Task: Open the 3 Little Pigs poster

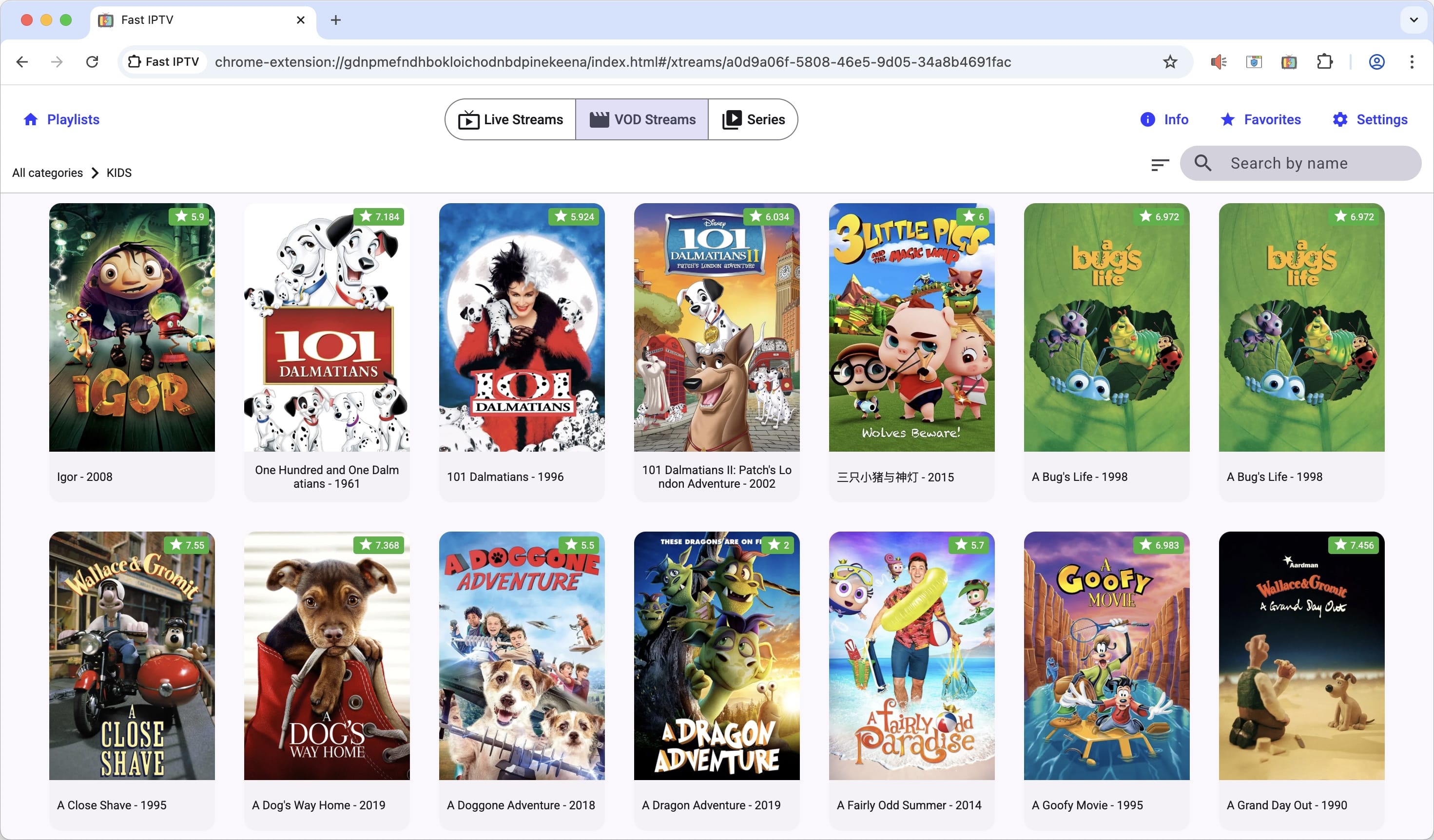Action: [911, 327]
